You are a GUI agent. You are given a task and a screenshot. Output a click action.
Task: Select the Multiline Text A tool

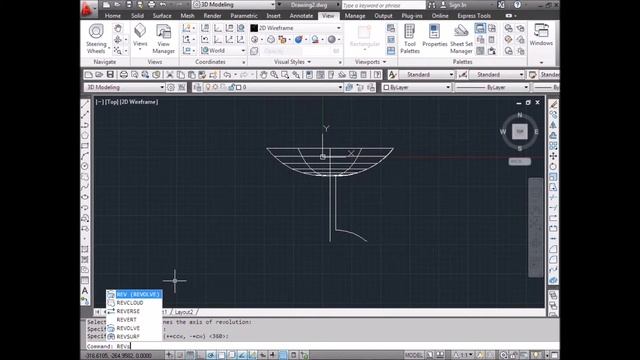point(85,291)
